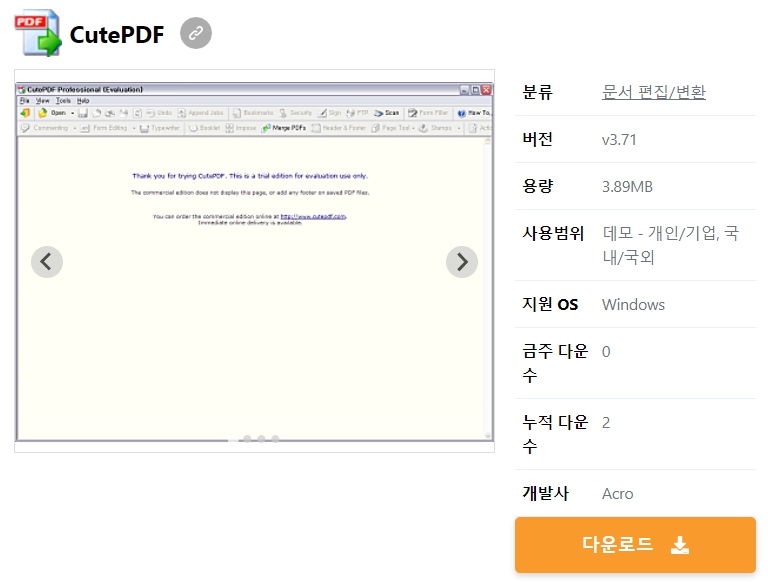Viewport: 768px width, 582px height.
Task: Click Open in the screenshot's toolbar
Action: (52, 113)
